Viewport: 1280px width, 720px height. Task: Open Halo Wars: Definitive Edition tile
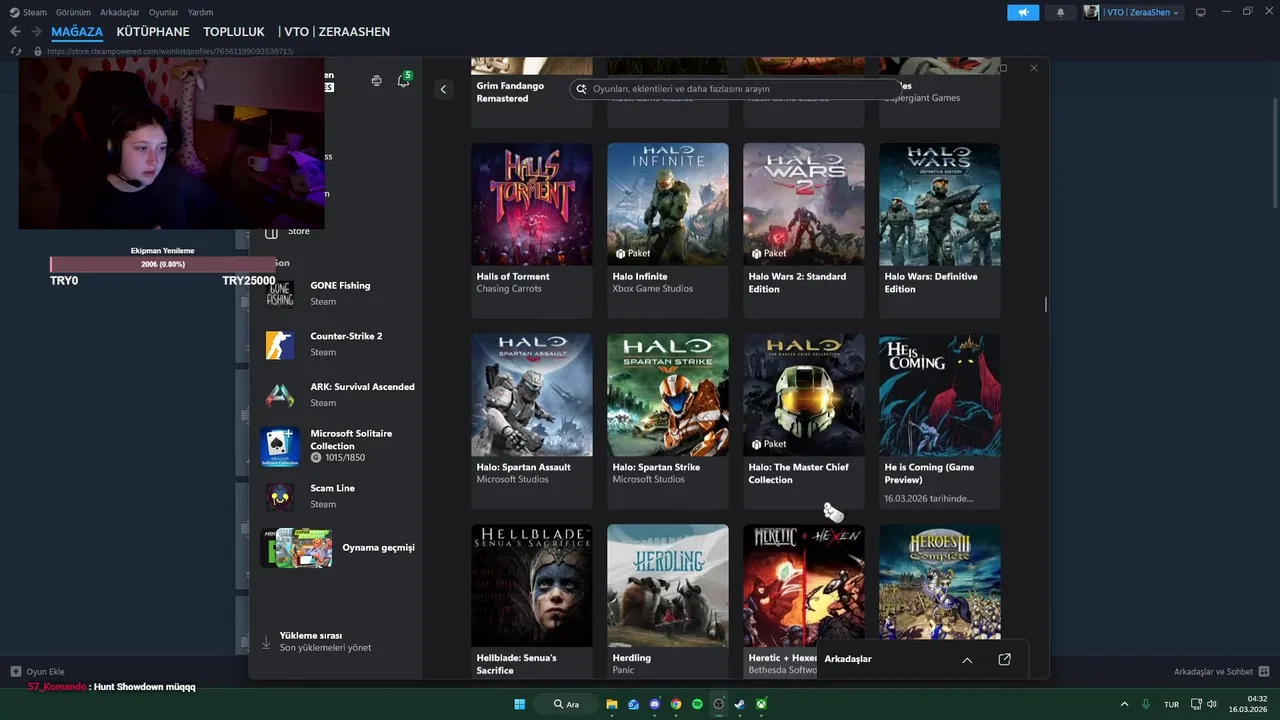click(x=940, y=230)
